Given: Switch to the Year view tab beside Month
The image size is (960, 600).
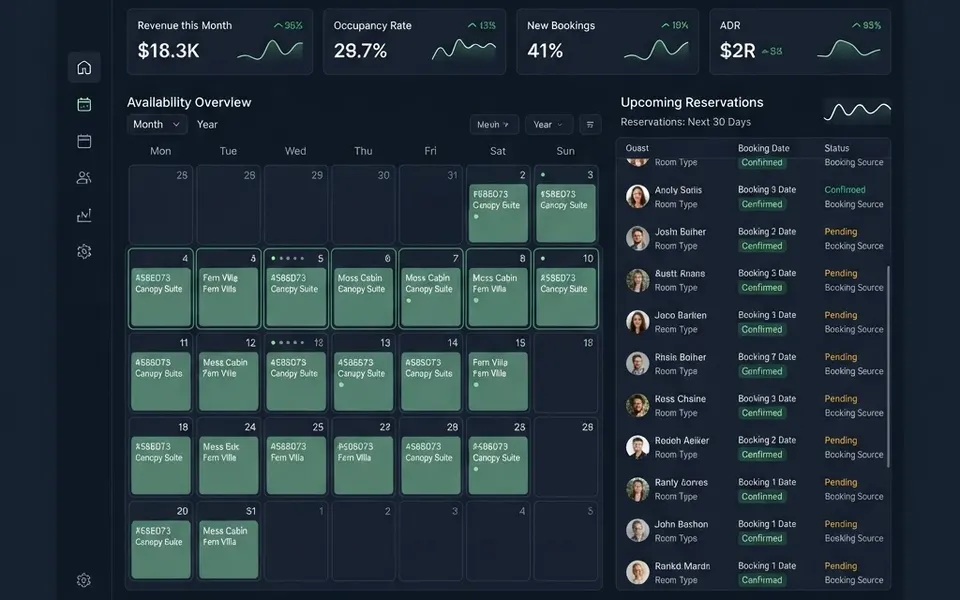Looking at the screenshot, I should click(207, 124).
